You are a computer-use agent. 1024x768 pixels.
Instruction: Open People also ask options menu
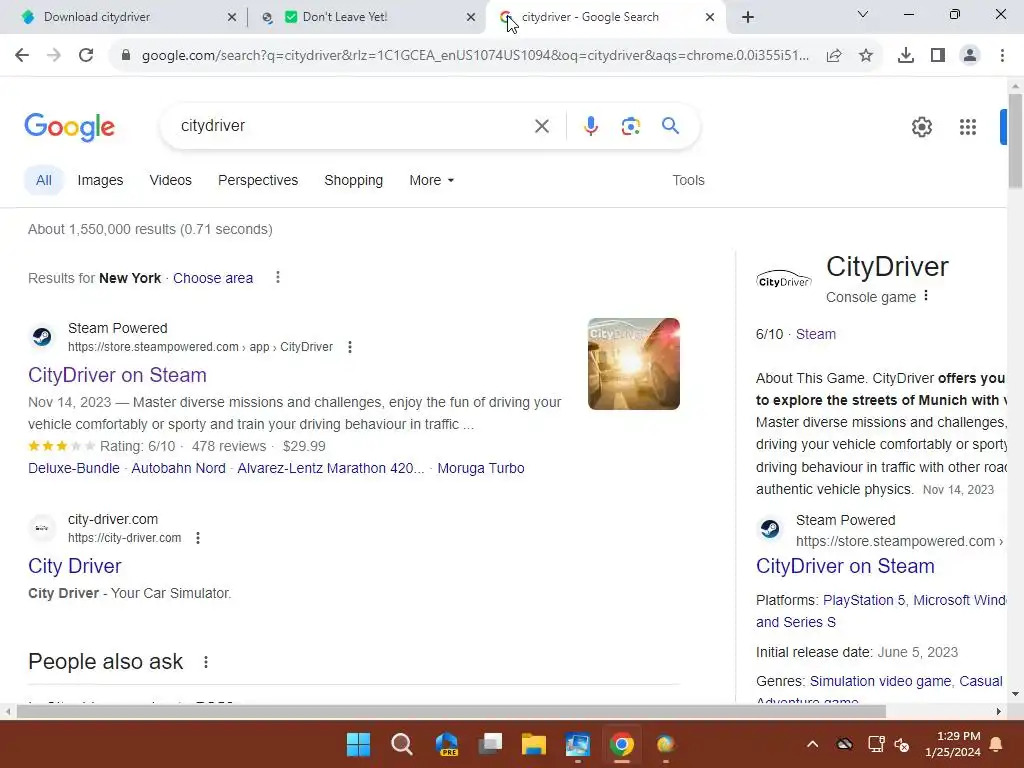pyautogui.click(x=206, y=662)
